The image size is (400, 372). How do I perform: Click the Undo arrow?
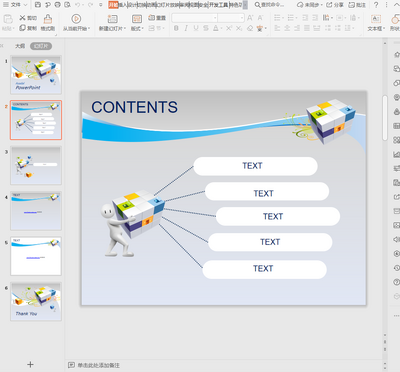pos(78,5)
